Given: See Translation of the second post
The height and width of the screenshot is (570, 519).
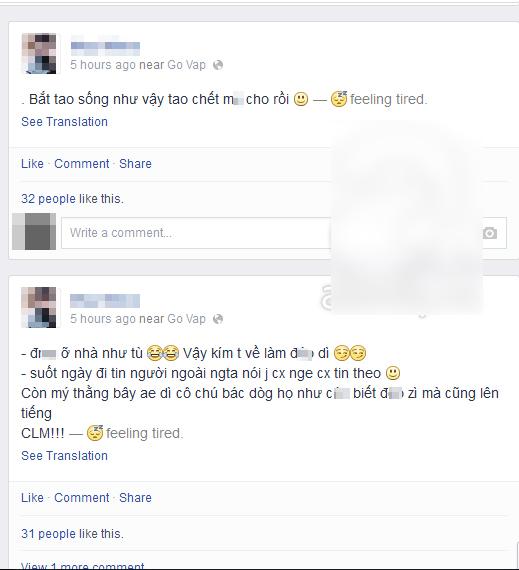Looking at the screenshot, I should pyautogui.click(x=64, y=456).
